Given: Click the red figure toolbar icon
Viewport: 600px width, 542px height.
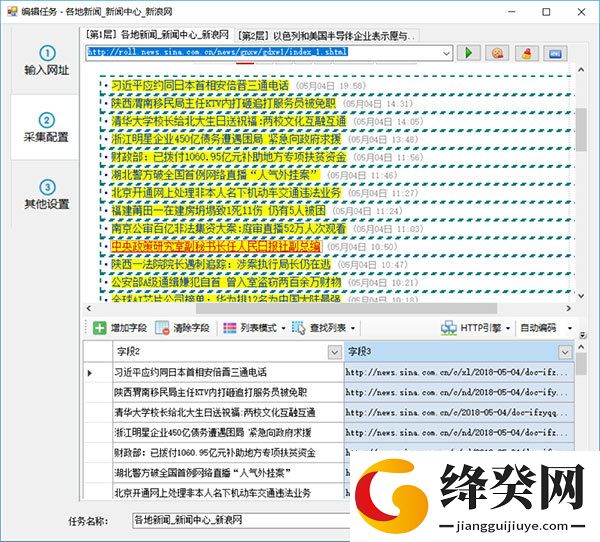Looking at the screenshot, I should (527, 53).
